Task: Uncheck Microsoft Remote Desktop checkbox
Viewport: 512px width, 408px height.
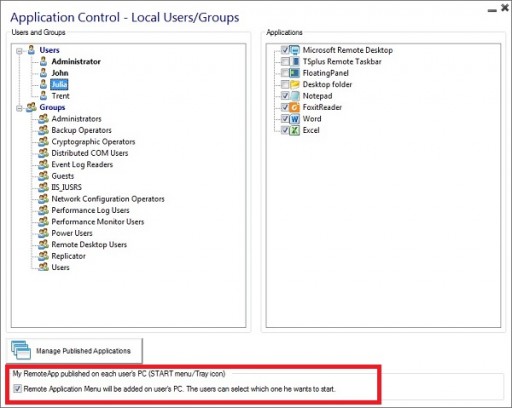Action: coord(285,50)
